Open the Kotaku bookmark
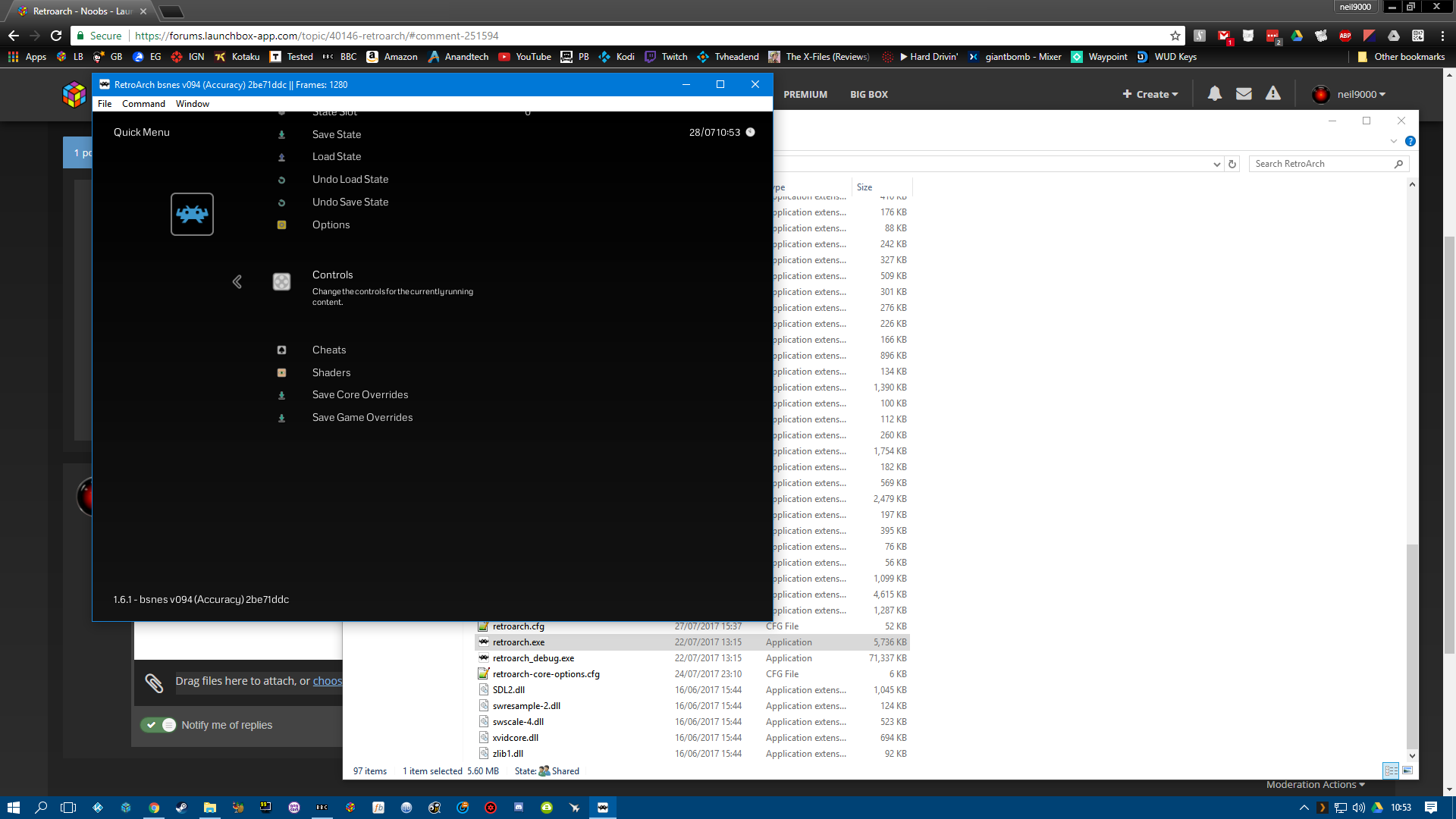The image size is (1456, 819). tap(237, 57)
